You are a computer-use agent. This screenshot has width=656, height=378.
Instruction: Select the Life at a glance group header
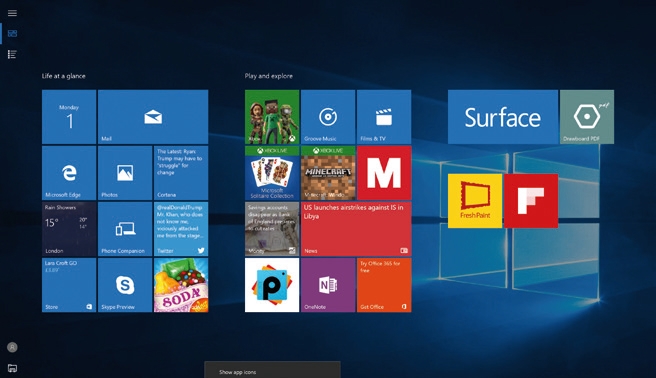point(64,76)
